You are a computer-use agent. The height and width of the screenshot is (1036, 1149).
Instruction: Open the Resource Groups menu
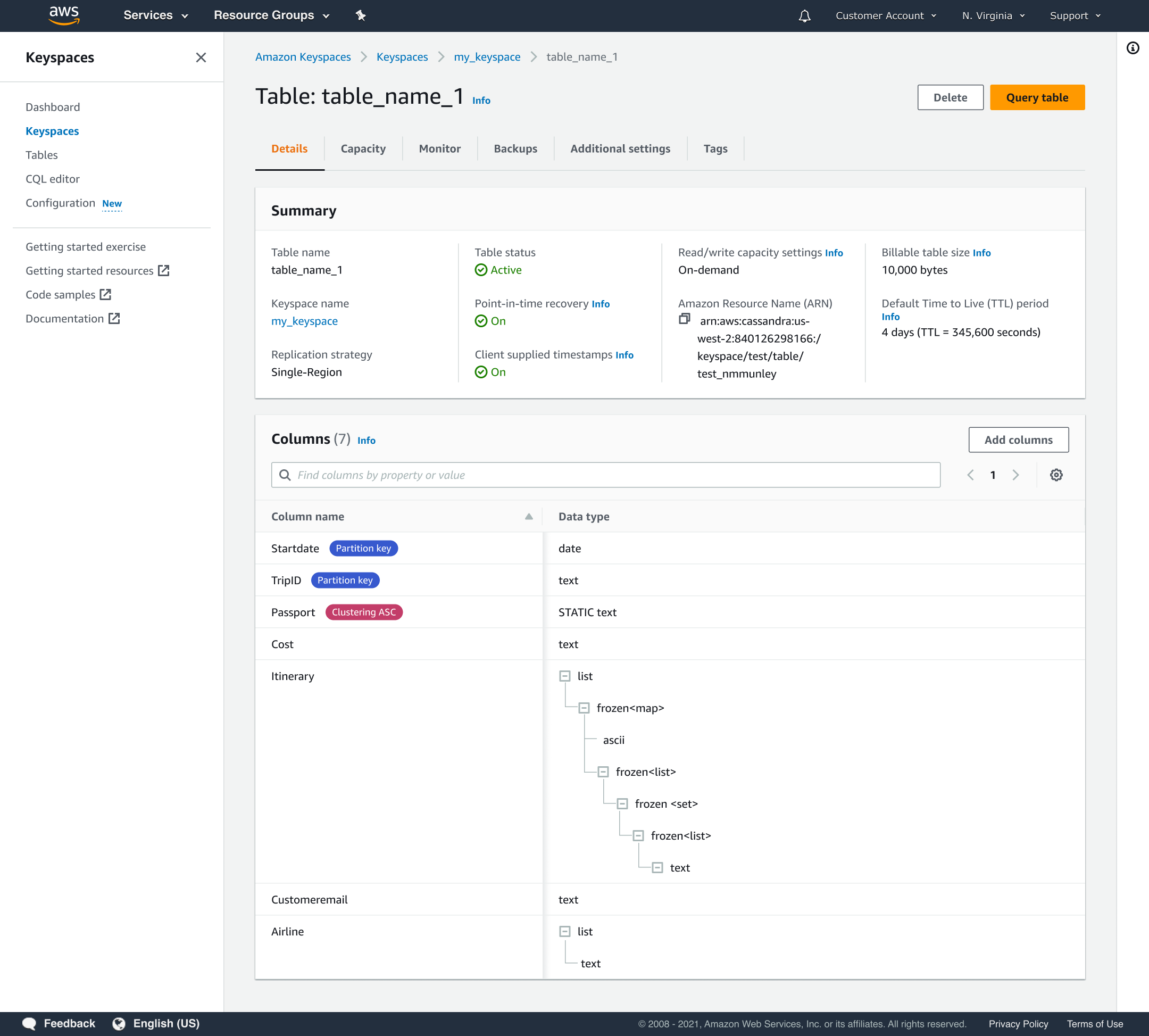coord(271,15)
